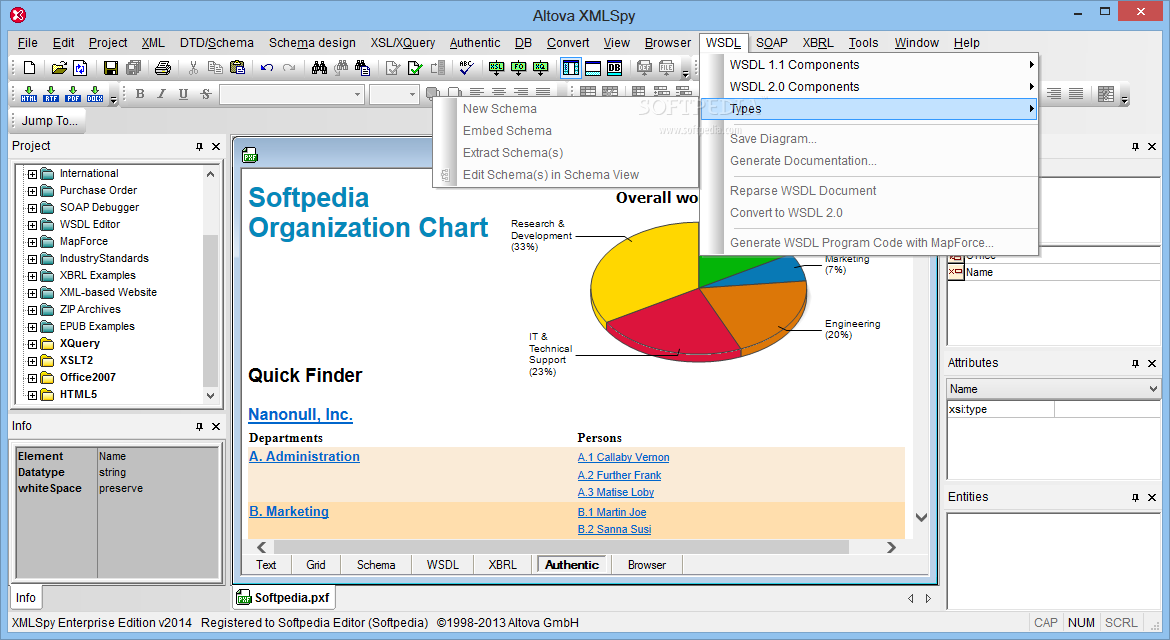The width and height of the screenshot is (1170, 640).
Task: Run spell check with the ABC icon
Action: tap(466, 68)
